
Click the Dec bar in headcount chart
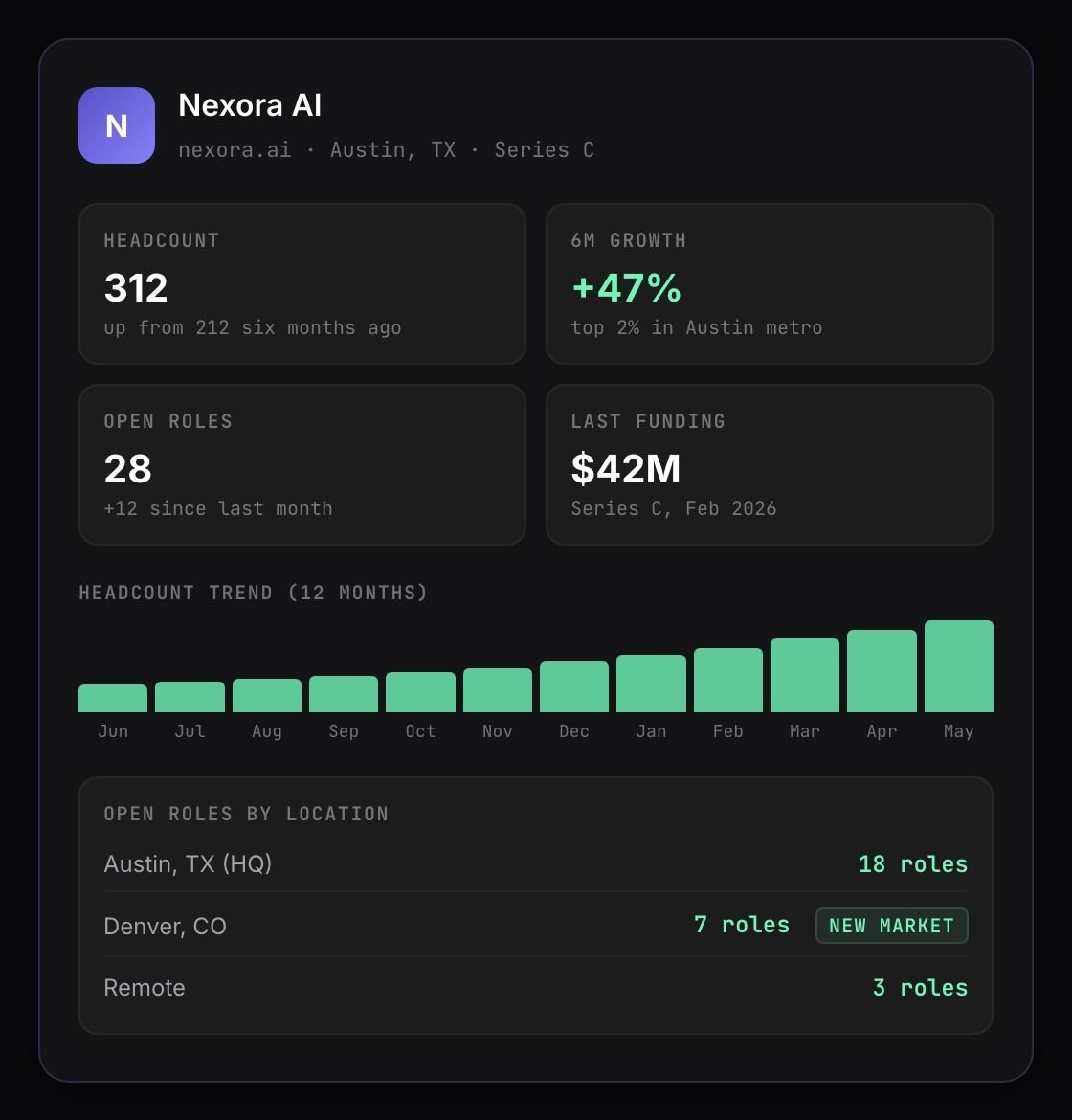coord(574,687)
